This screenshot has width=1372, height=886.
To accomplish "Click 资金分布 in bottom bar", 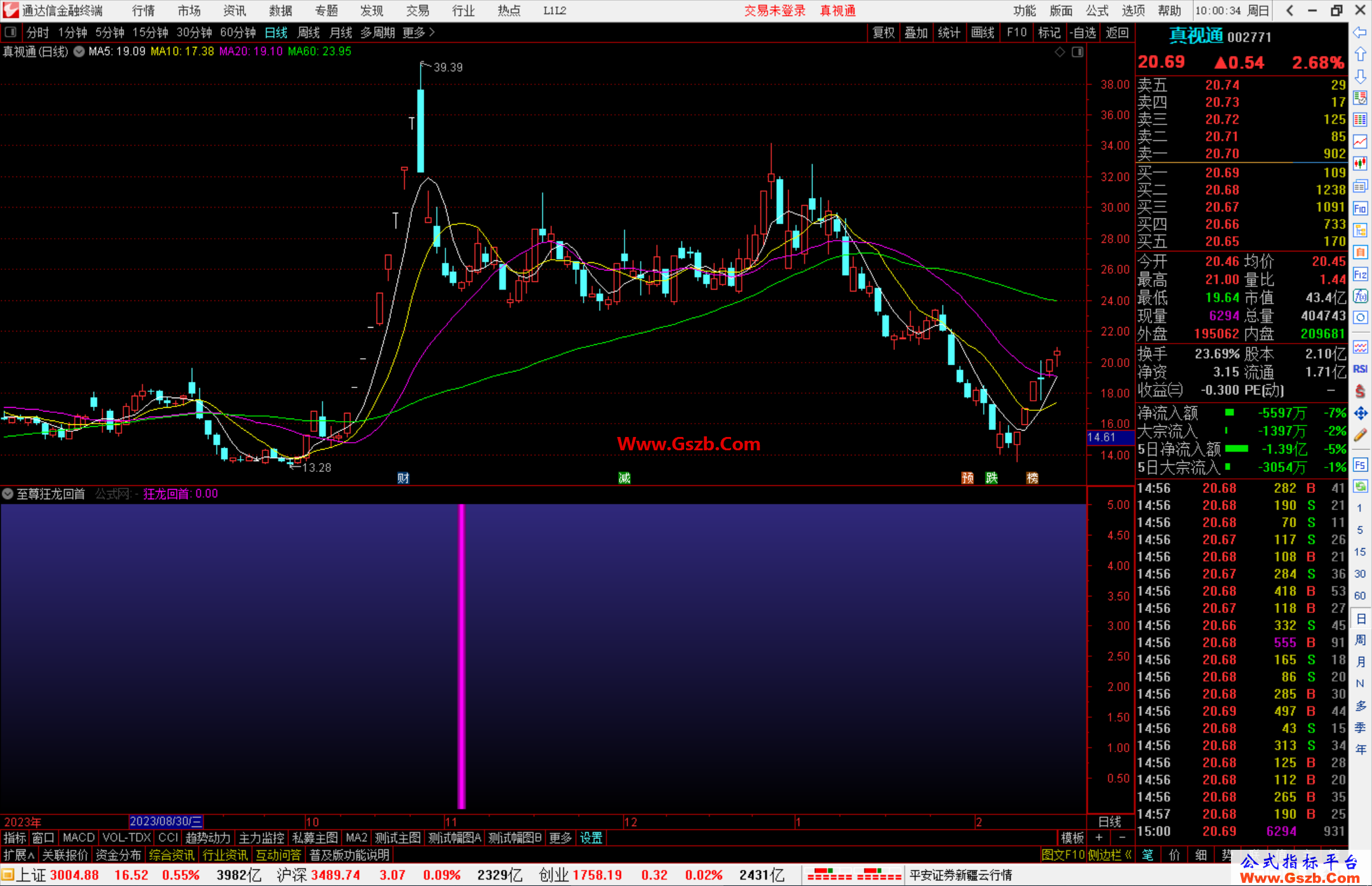I will click(x=118, y=855).
